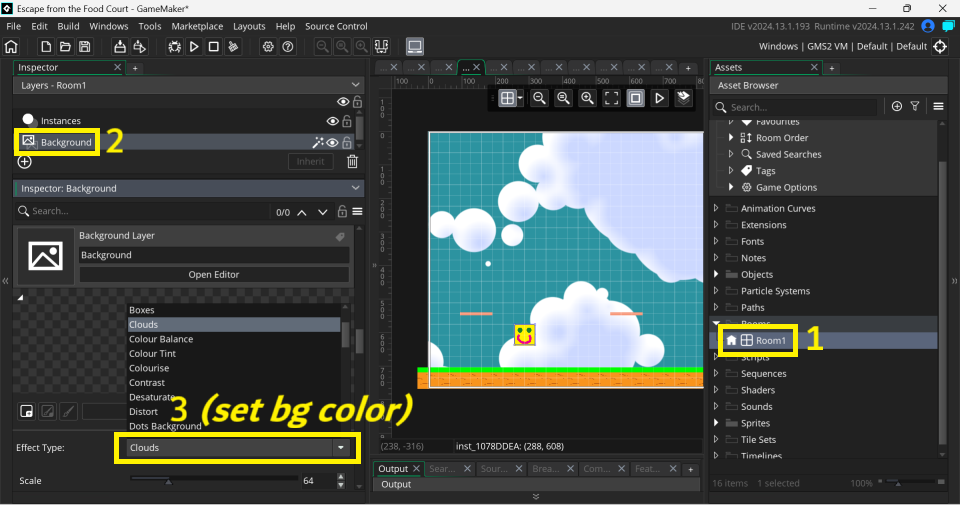Click the room preview play button
Image resolution: width=960 pixels, height=505 pixels.
pyautogui.click(x=660, y=98)
